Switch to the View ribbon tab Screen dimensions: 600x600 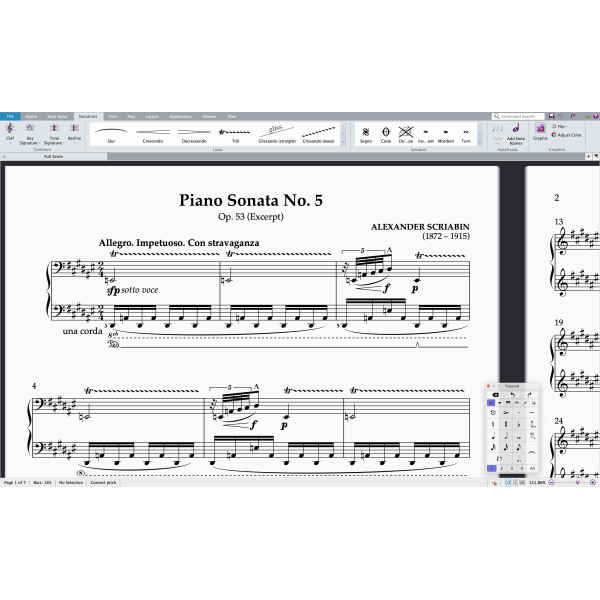(x=232, y=116)
